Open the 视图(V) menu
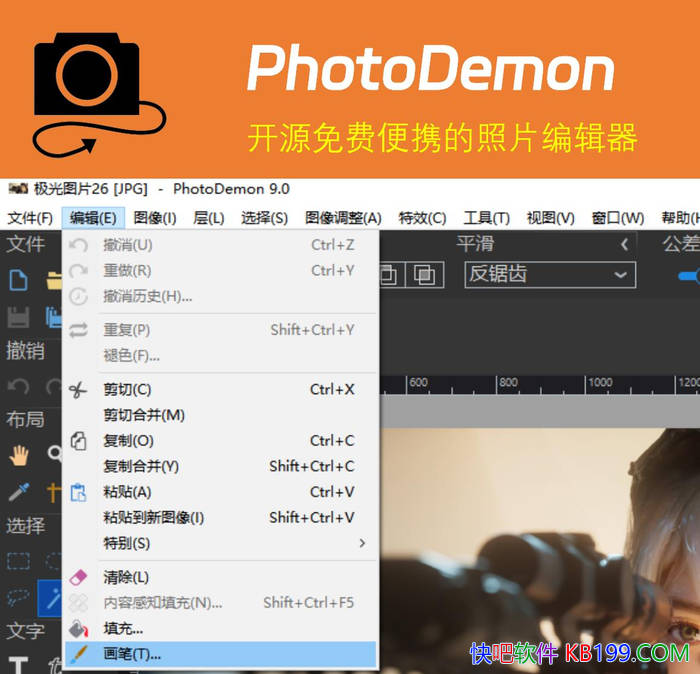The width and height of the screenshot is (700, 674). point(550,218)
